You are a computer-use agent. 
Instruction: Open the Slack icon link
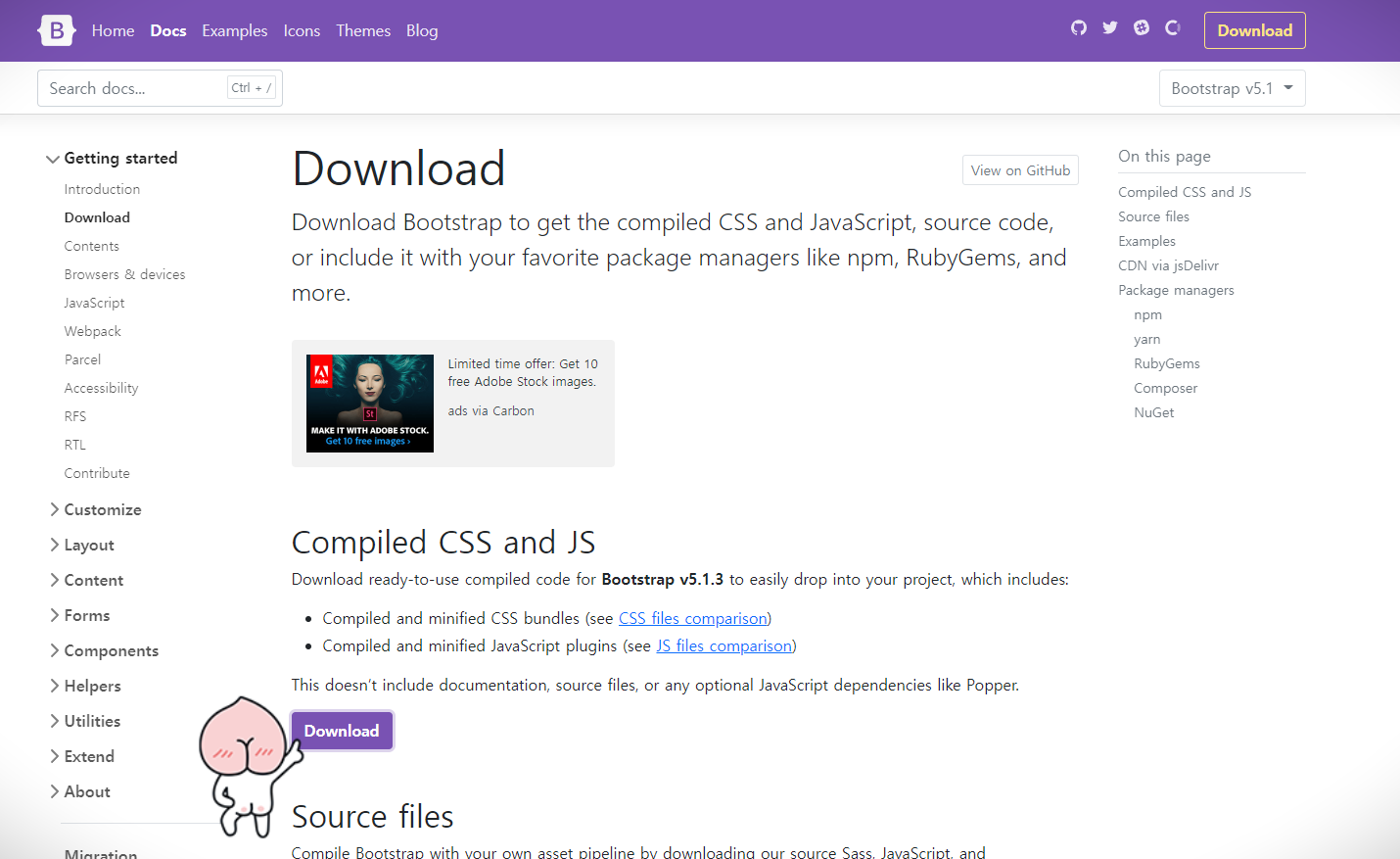1142,27
